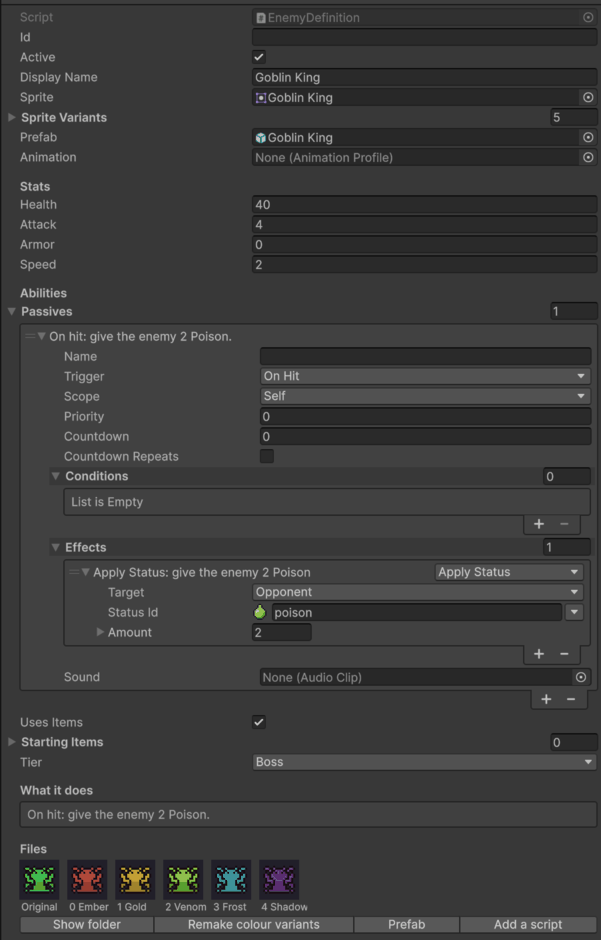
Task: Collapse the Effects list
Action: 56,547
